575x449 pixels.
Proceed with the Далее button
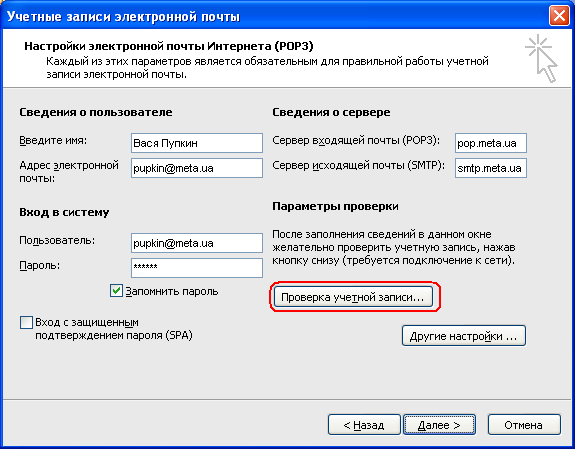pyautogui.click(x=439, y=425)
